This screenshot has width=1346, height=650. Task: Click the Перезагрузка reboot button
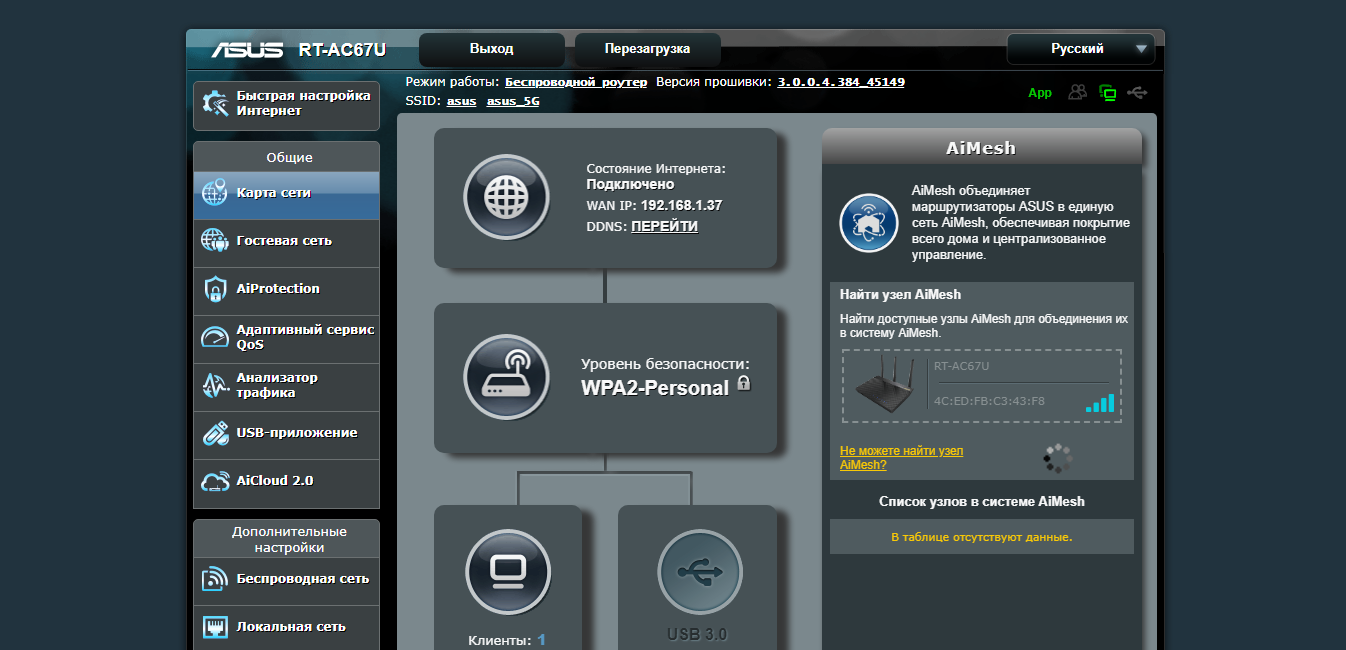tap(648, 49)
